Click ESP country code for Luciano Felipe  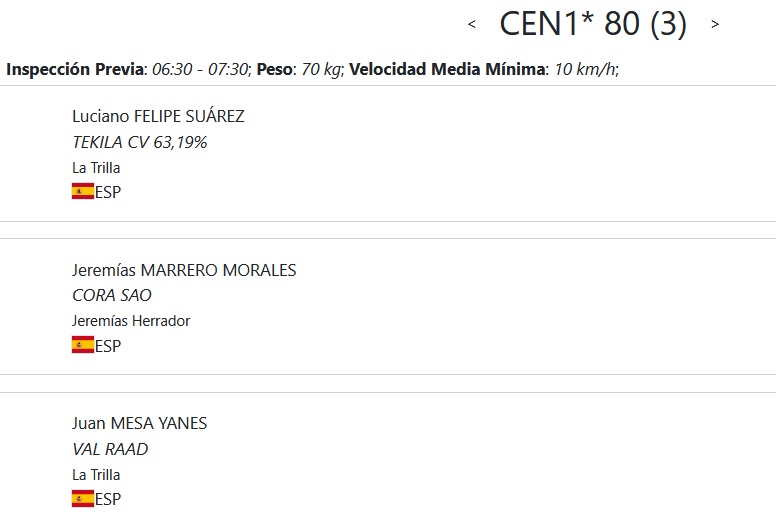[108, 192]
